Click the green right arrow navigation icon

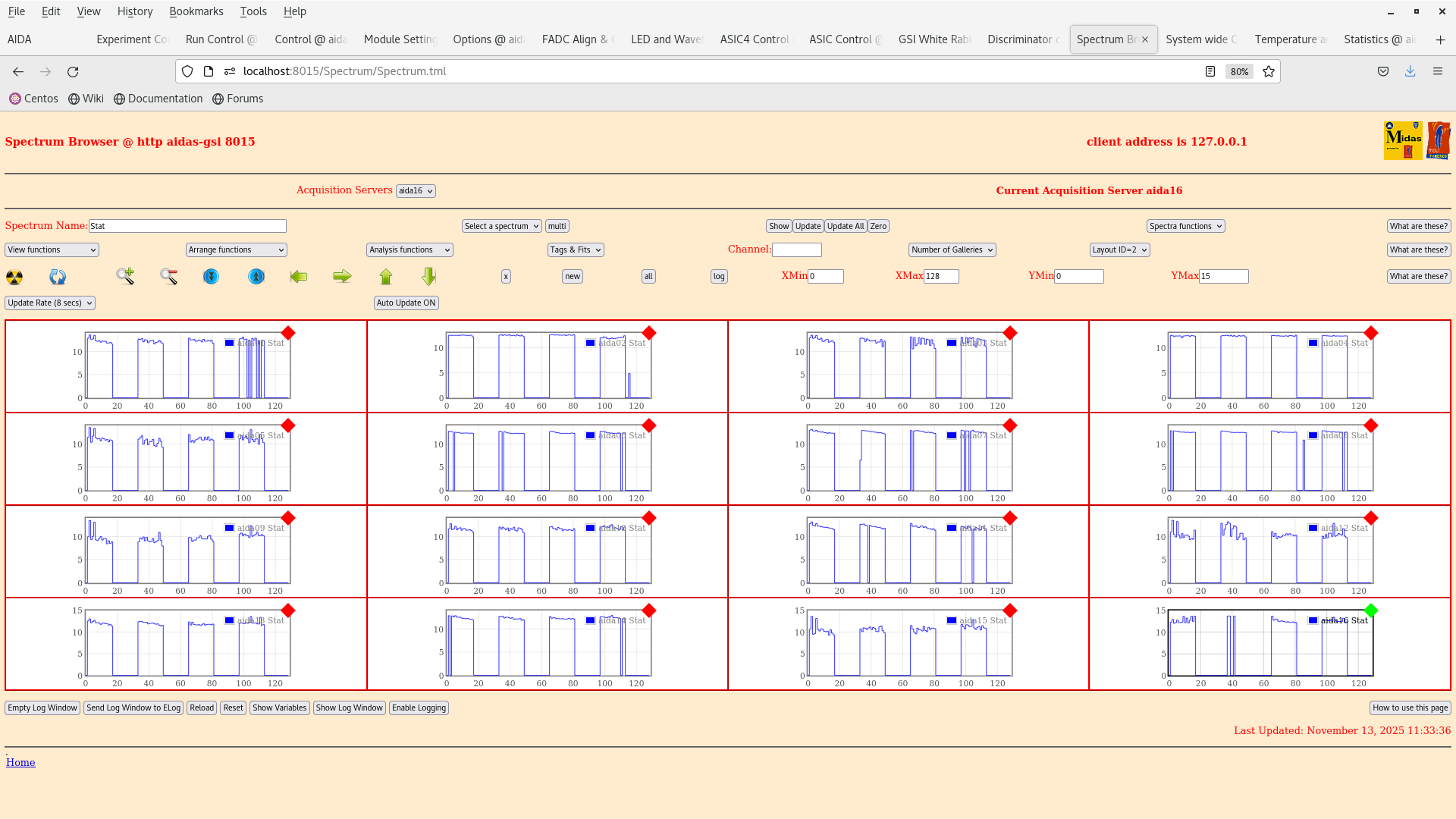342,277
